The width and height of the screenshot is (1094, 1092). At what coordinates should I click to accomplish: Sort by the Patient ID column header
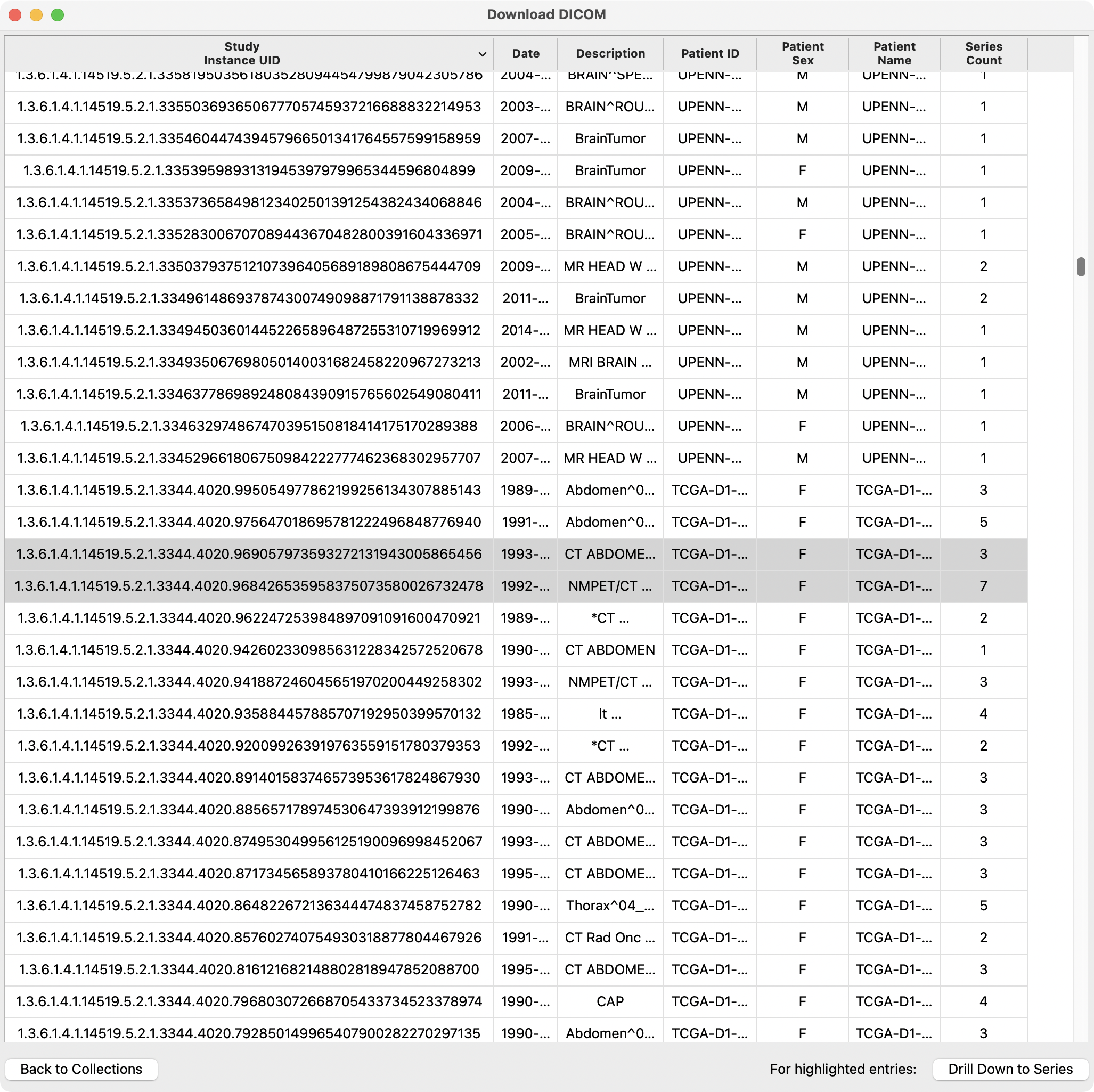pos(709,53)
